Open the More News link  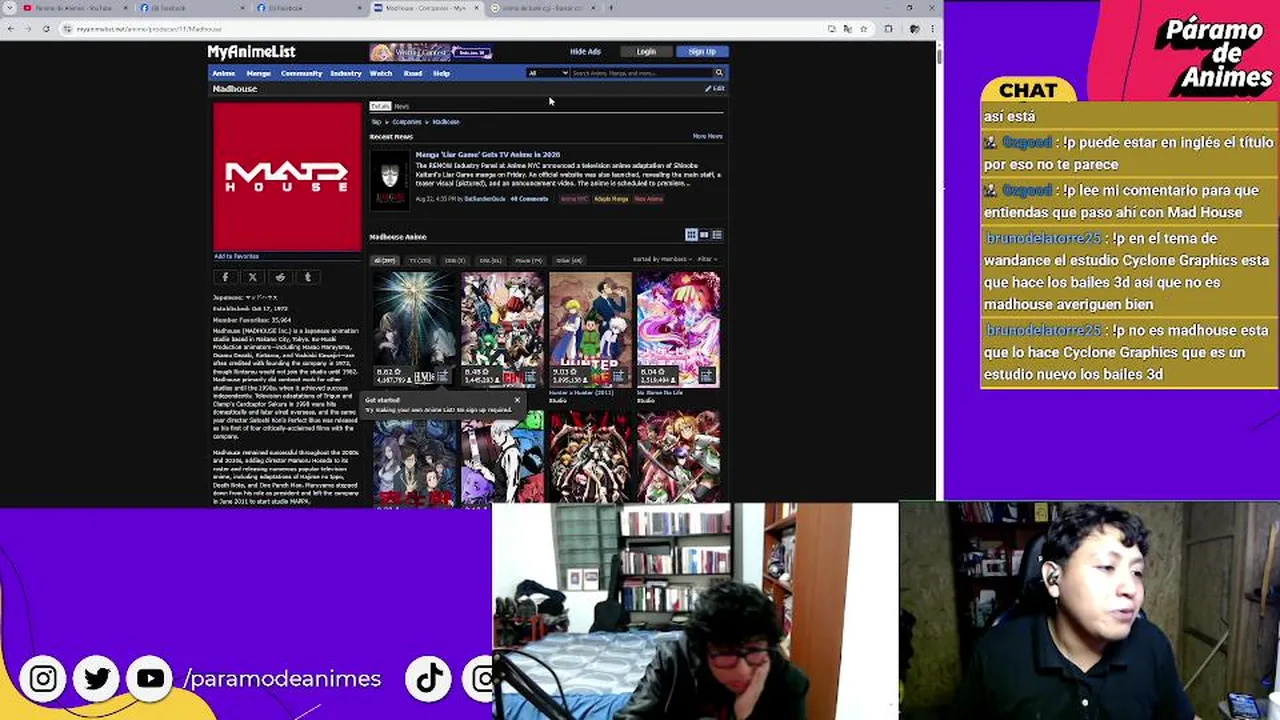707,136
